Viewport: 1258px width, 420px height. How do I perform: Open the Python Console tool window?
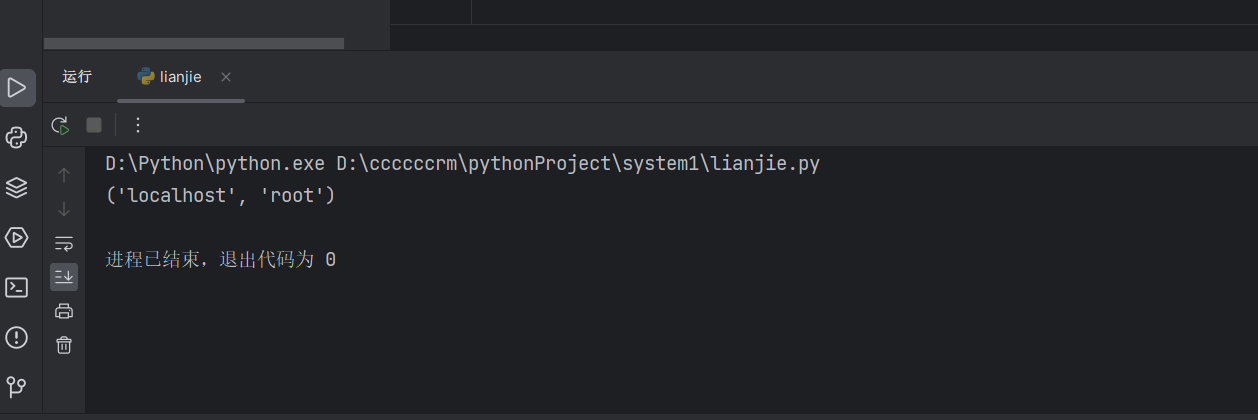[17, 138]
